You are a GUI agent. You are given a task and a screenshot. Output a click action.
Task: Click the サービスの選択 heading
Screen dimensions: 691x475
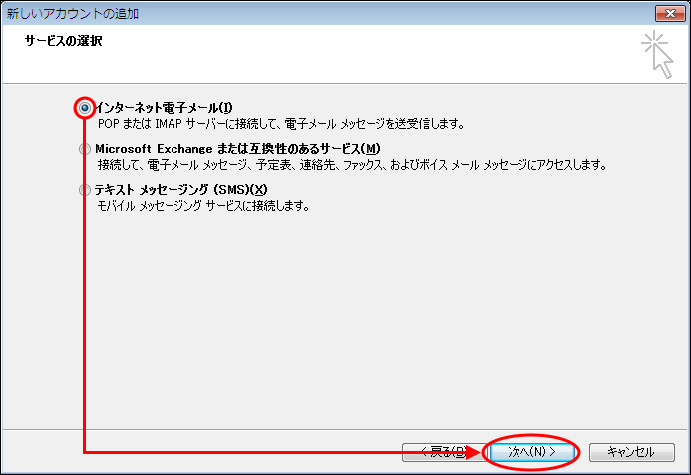[63, 41]
